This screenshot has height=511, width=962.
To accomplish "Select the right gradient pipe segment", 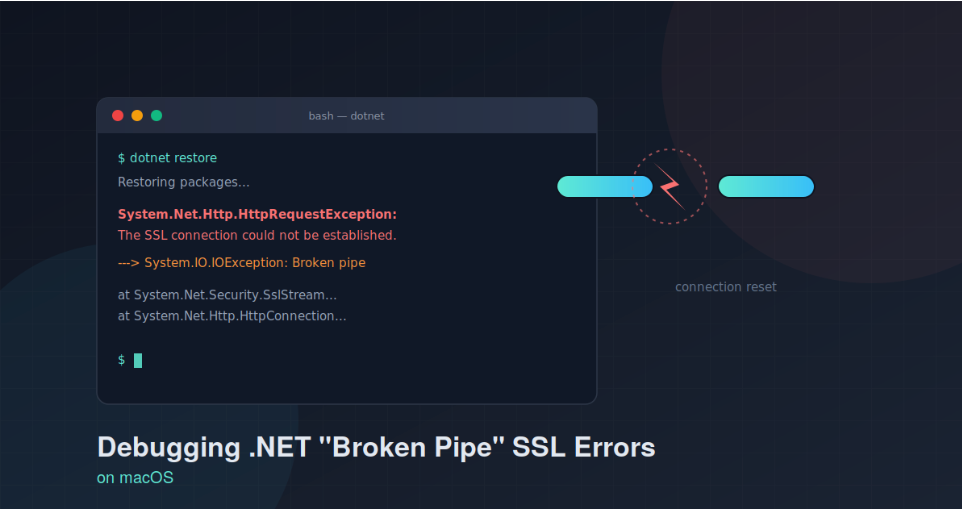I will [766, 186].
